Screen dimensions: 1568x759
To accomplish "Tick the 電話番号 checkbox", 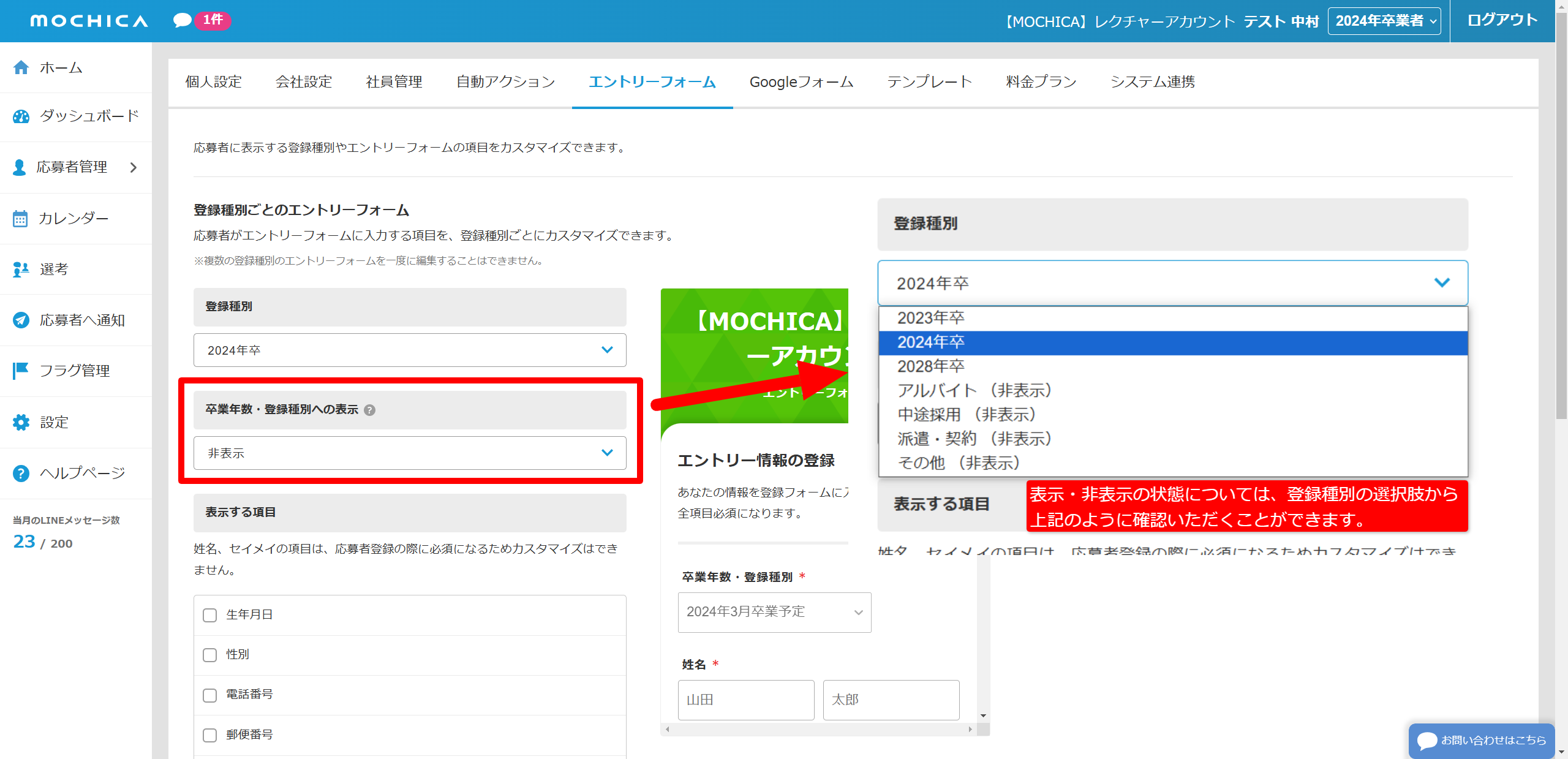I will [210, 695].
